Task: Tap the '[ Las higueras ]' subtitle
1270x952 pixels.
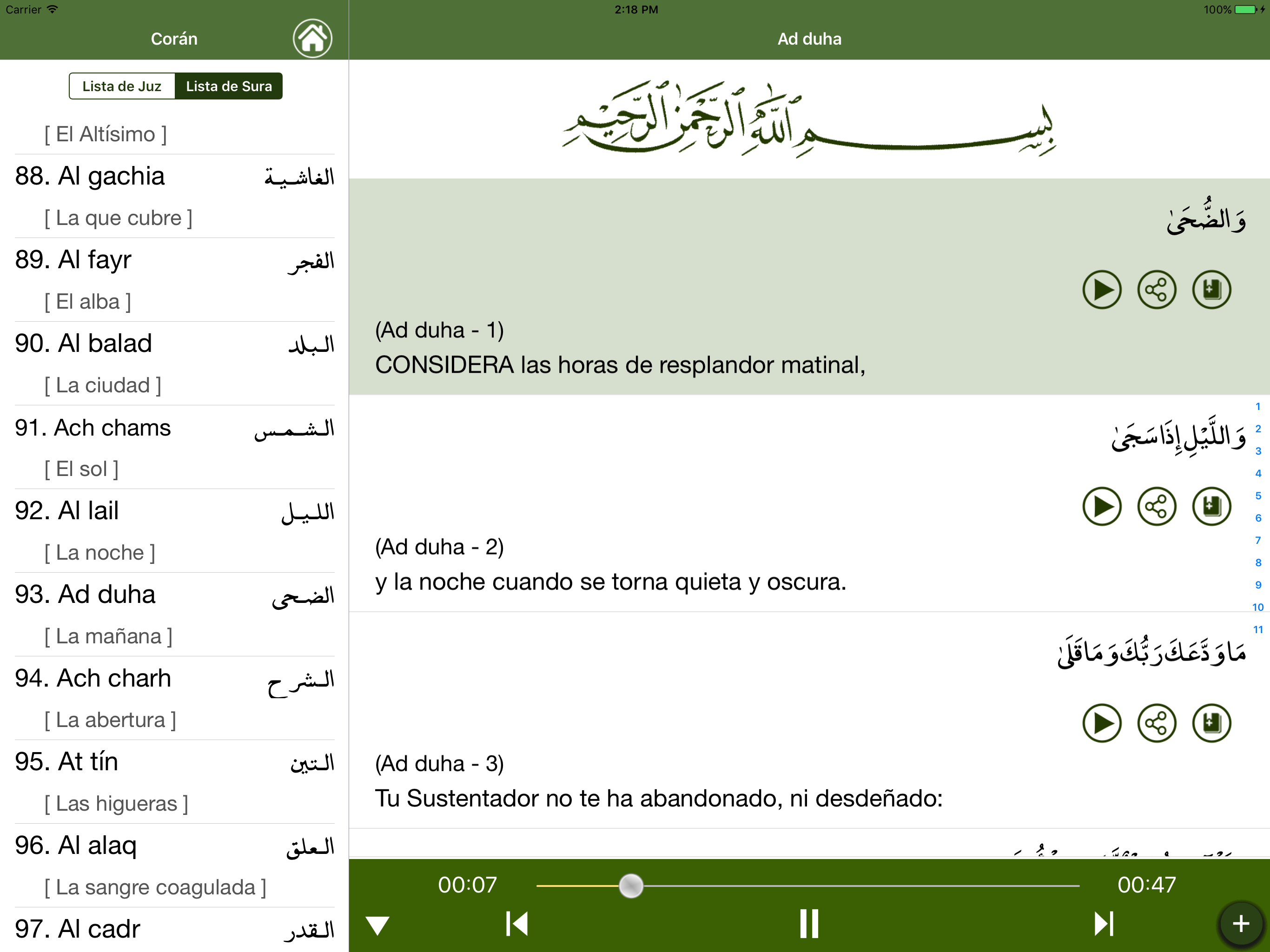Action: (x=116, y=804)
